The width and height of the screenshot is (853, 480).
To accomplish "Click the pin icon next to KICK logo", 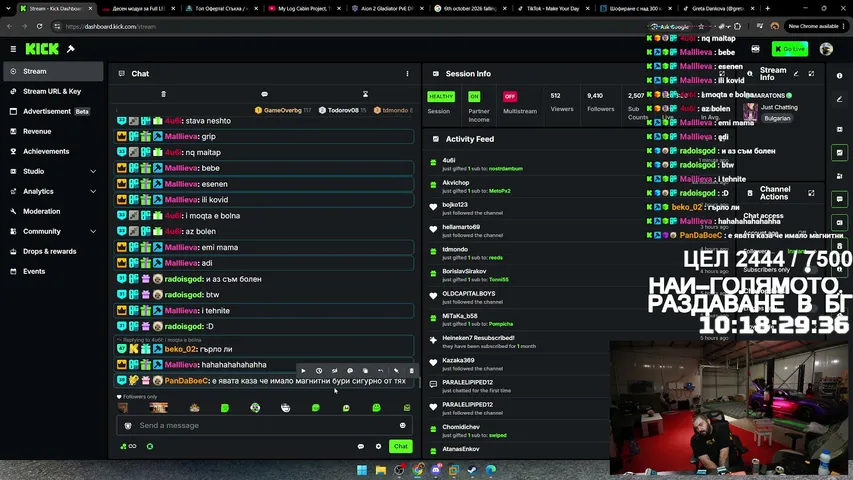I will (70, 49).
